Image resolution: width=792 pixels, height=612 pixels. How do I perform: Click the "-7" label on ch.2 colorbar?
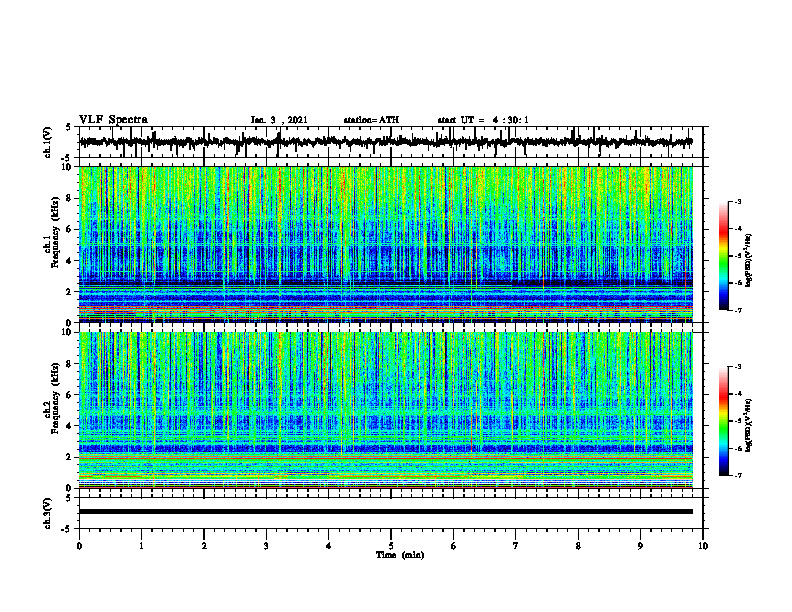(x=737, y=475)
